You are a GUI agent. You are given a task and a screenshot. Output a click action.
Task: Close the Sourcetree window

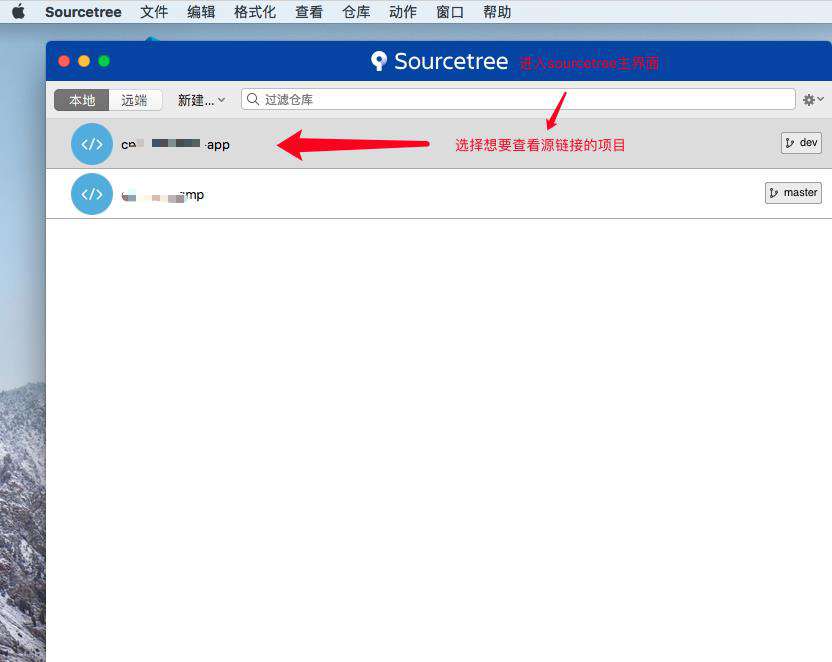coord(64,61)
